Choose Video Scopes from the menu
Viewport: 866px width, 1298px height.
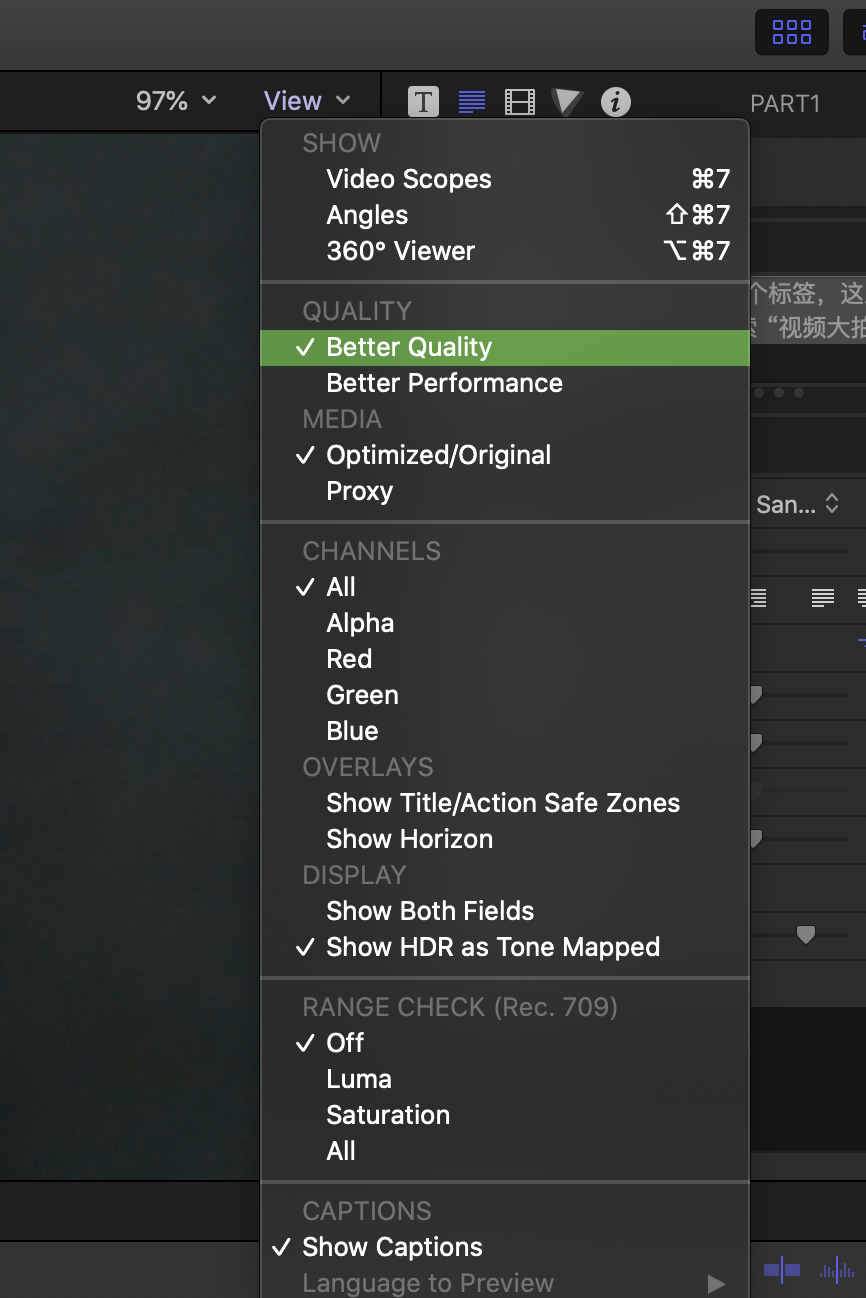409,179
